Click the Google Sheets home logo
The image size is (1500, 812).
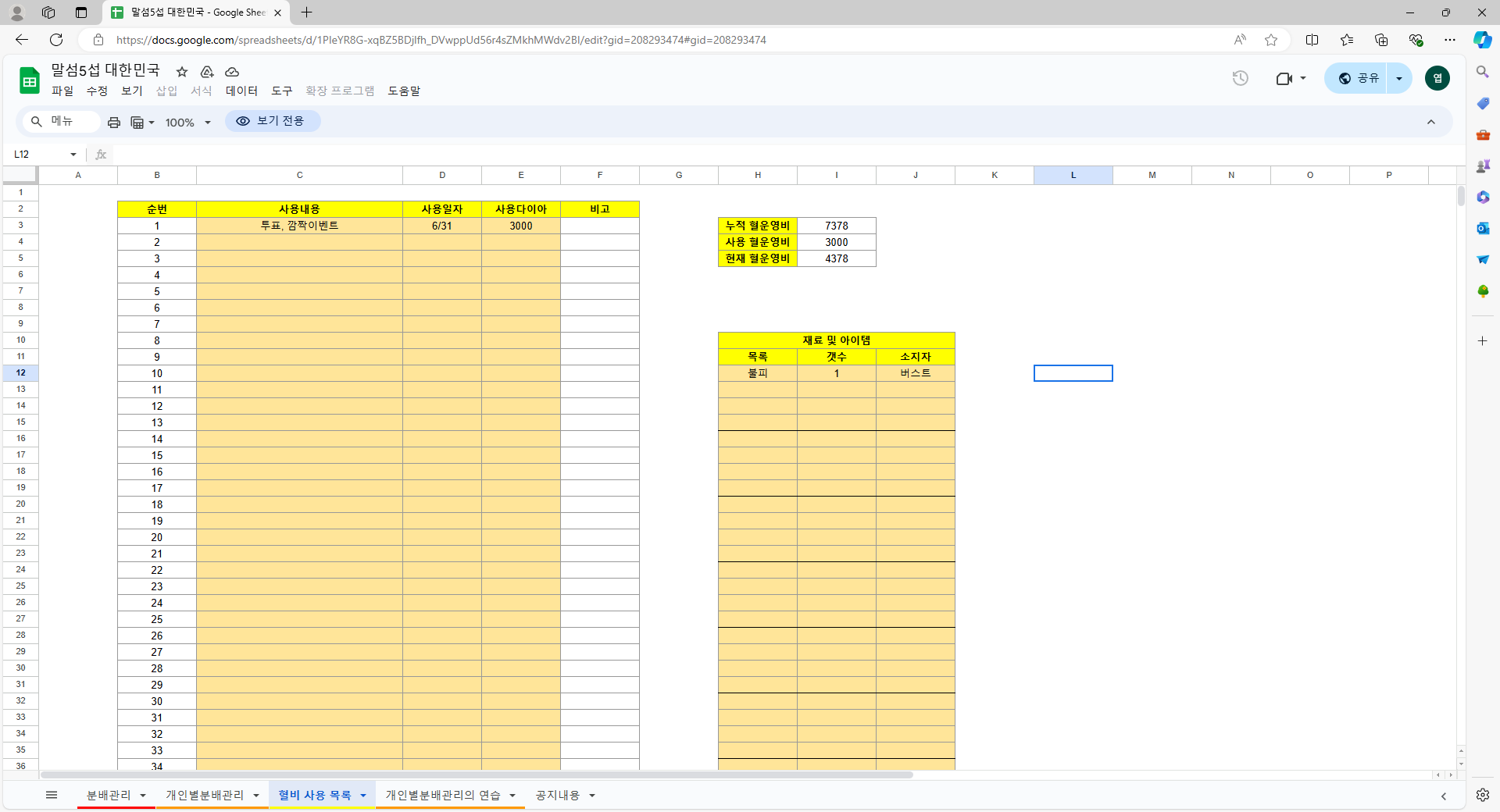tap(30, 80)
